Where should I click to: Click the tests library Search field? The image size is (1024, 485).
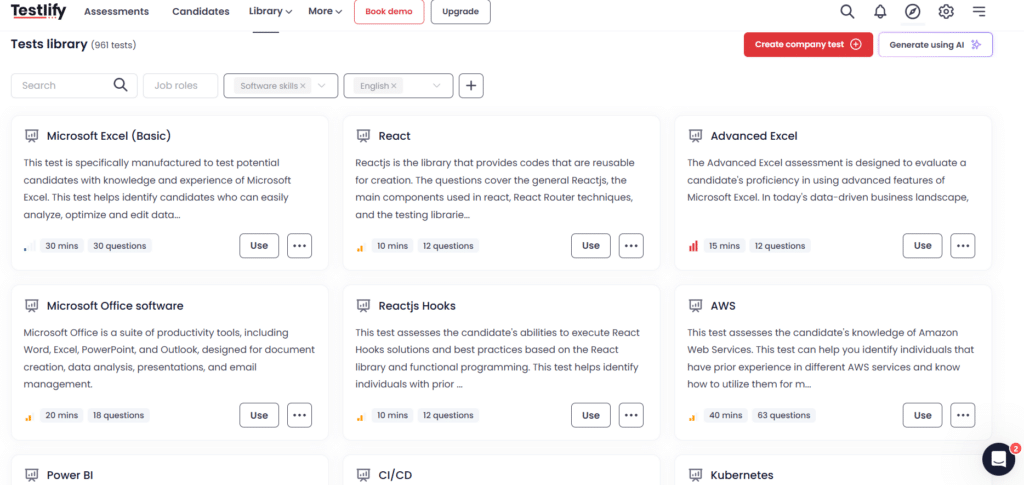click(74, 86)
